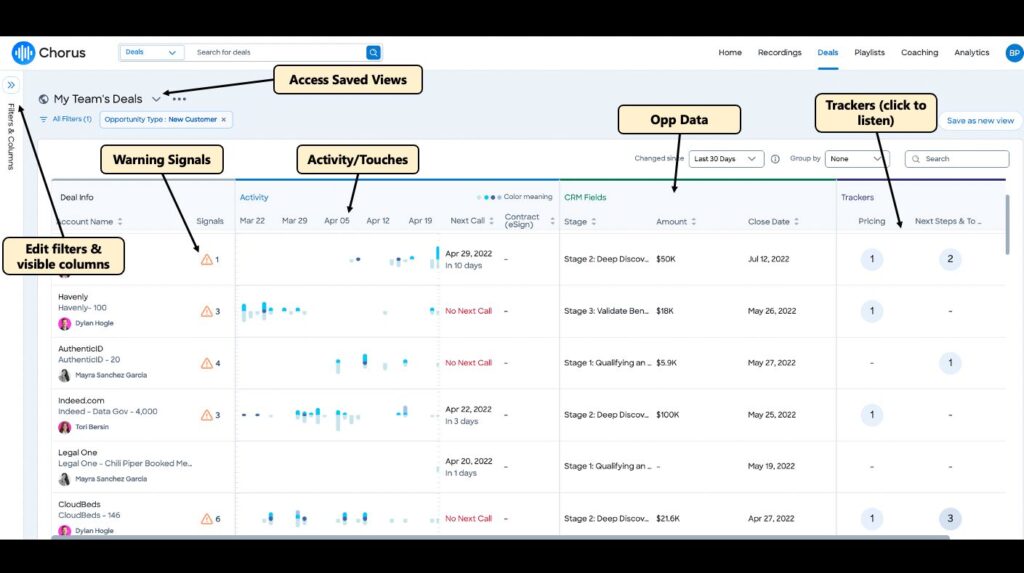This screenshot has width=1024, height=573.
Task: Click No Next Call for Havenly
Action: pyautogui.click(x=468, y=311)
